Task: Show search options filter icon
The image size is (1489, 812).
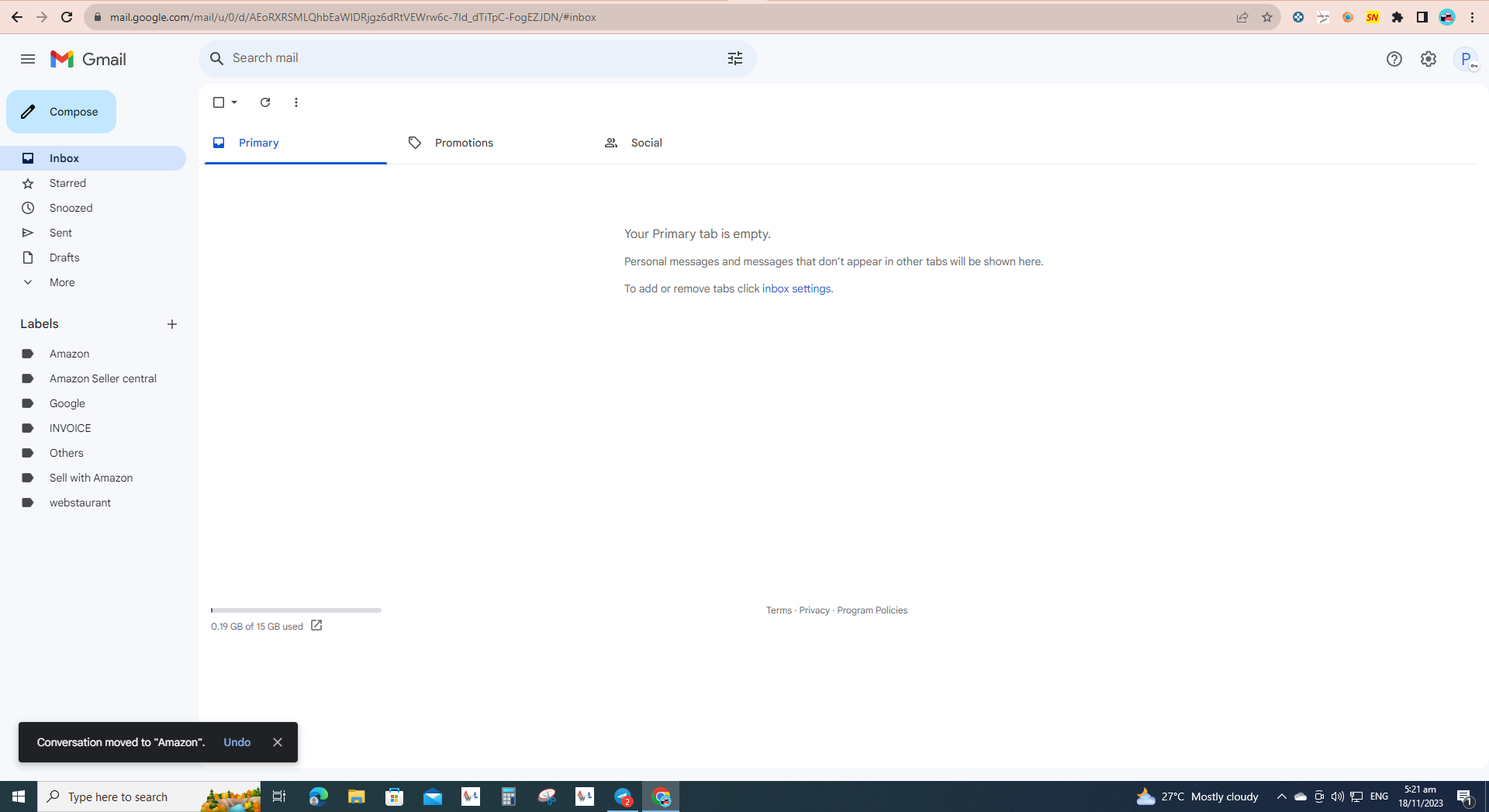Action: click(x=734, y=58)
